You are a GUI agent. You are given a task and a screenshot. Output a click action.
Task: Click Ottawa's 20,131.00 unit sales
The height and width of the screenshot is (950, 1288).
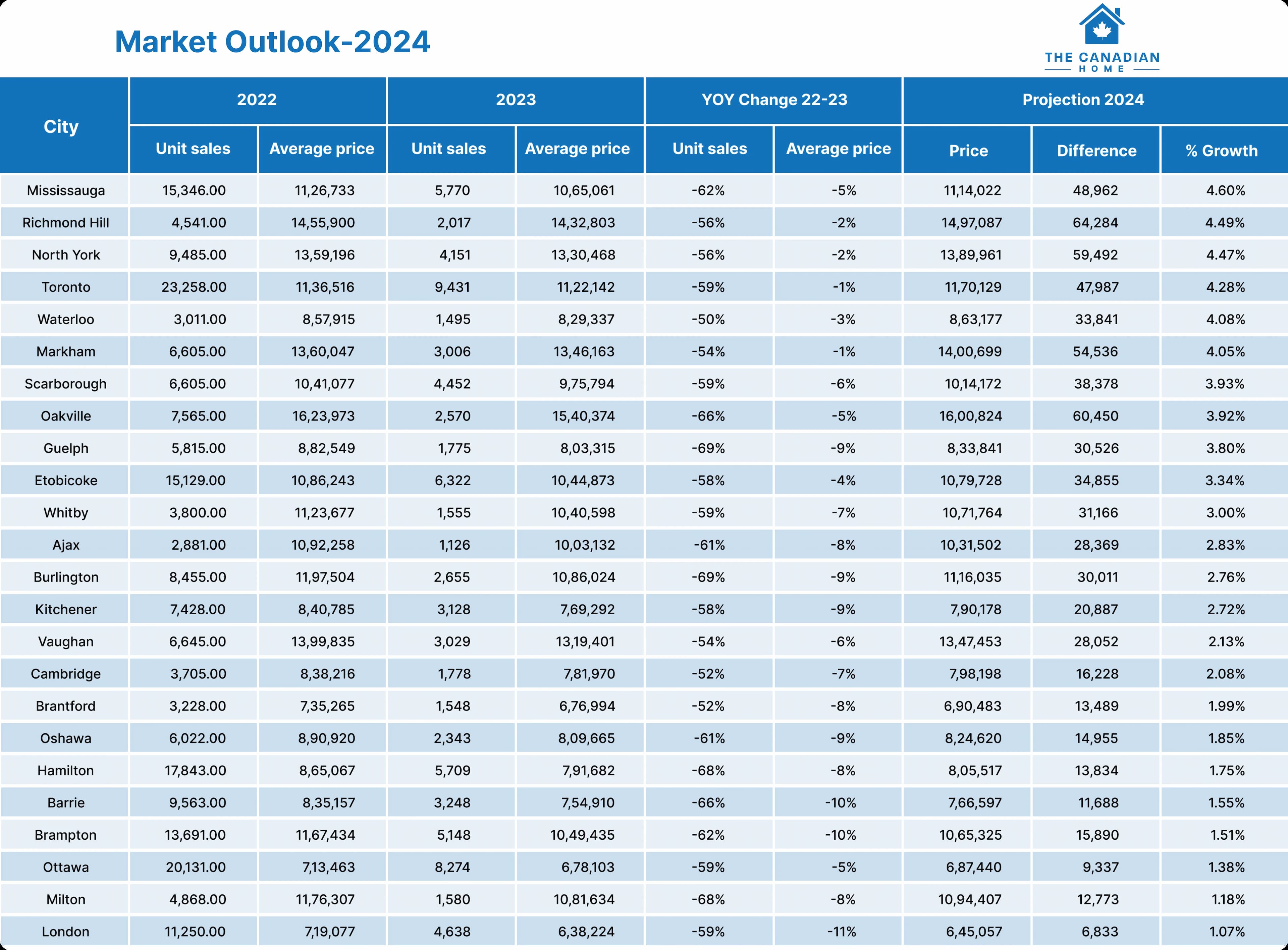pyautogui.click(x=196, y=867)
